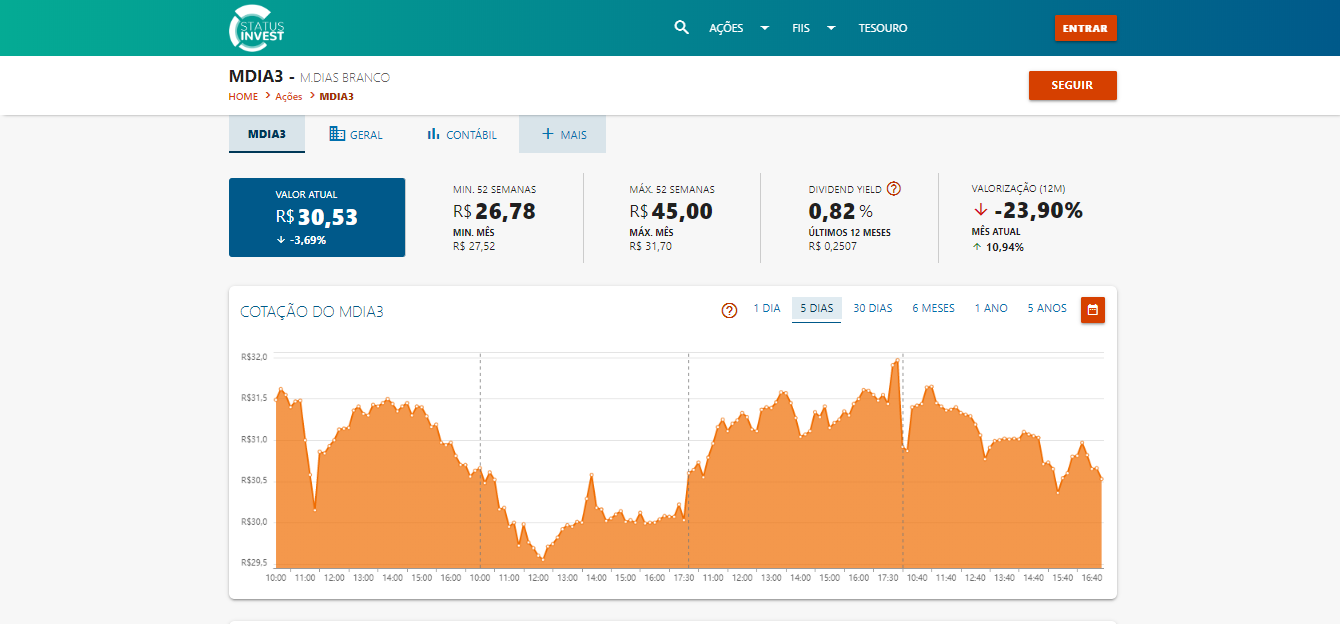Image resolution: width=1340 pixels, height=624 pixels.
Task: Click the building icon on GERAL tab
Action: (x=337, y=134)
